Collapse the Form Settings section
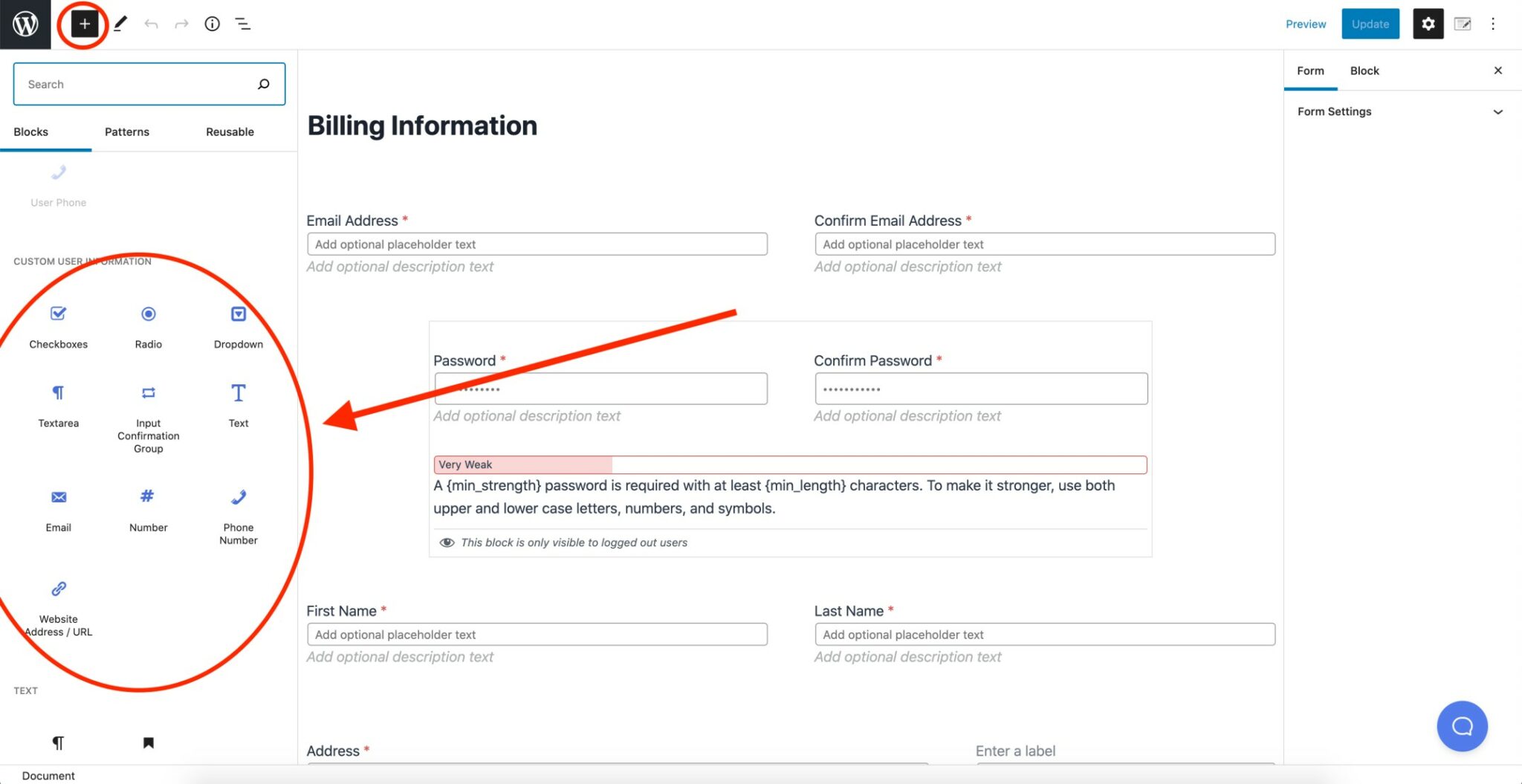 (x=1498, y=111)
